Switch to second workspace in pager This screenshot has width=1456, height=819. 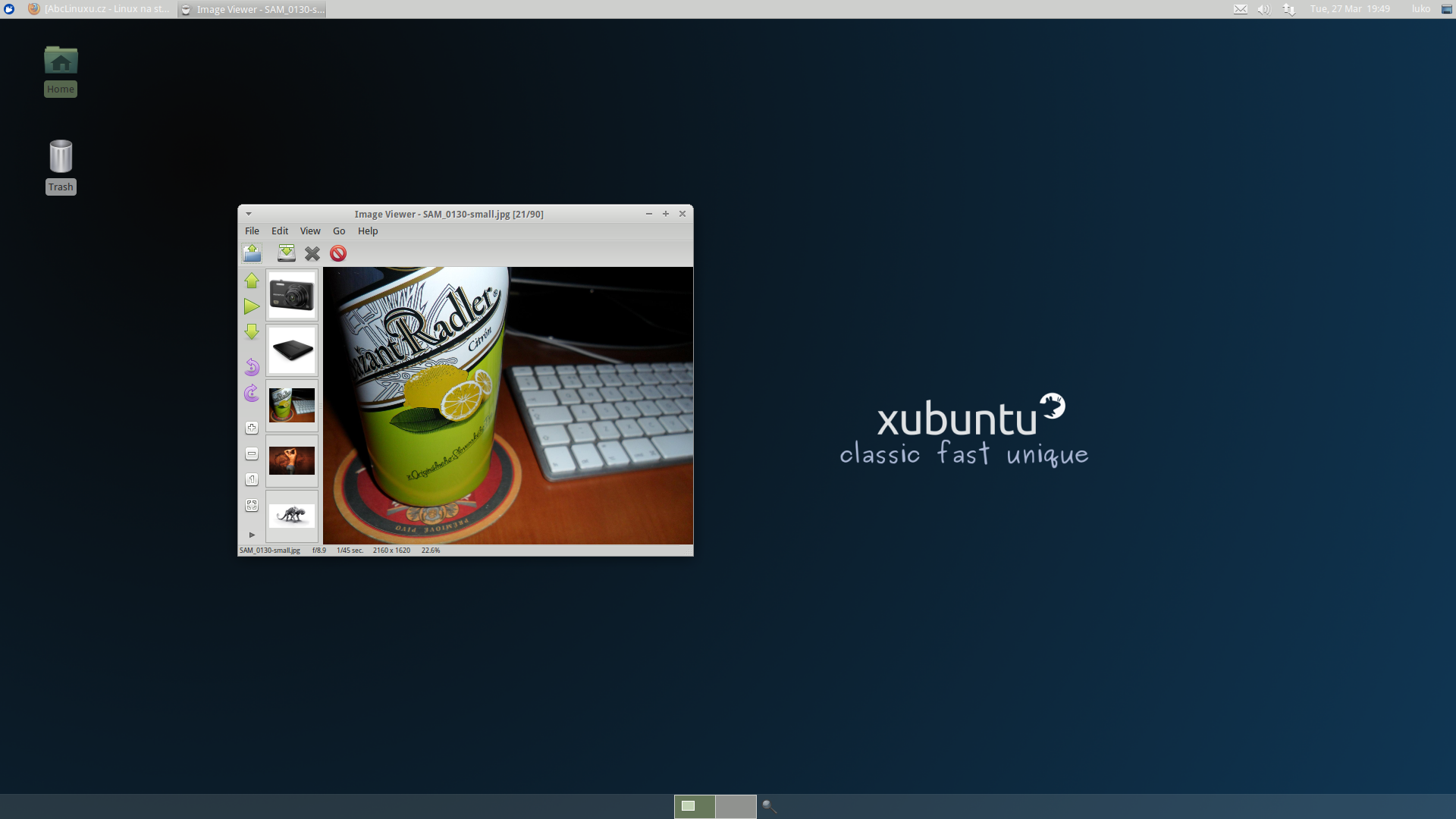tap(736, 806)
